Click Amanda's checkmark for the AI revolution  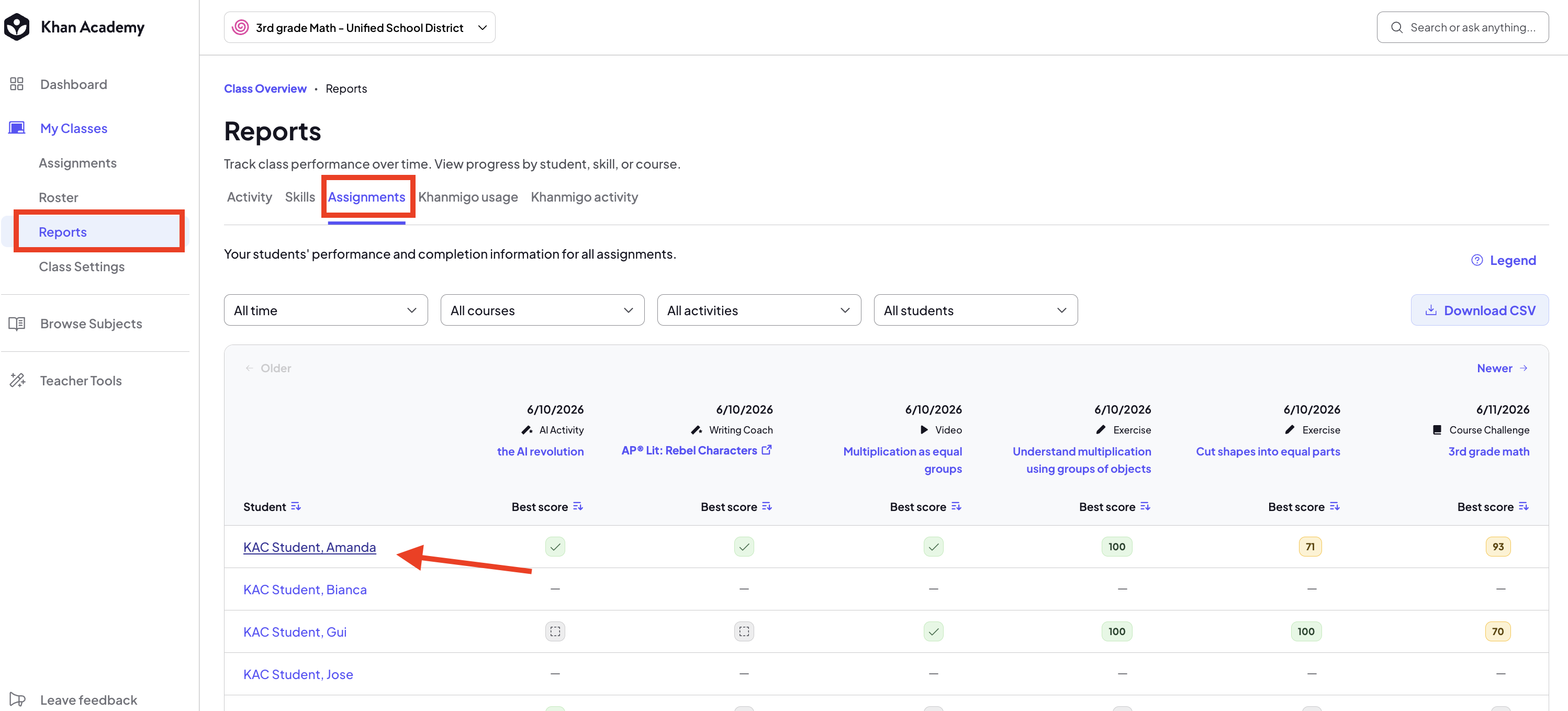coord(555,547)
